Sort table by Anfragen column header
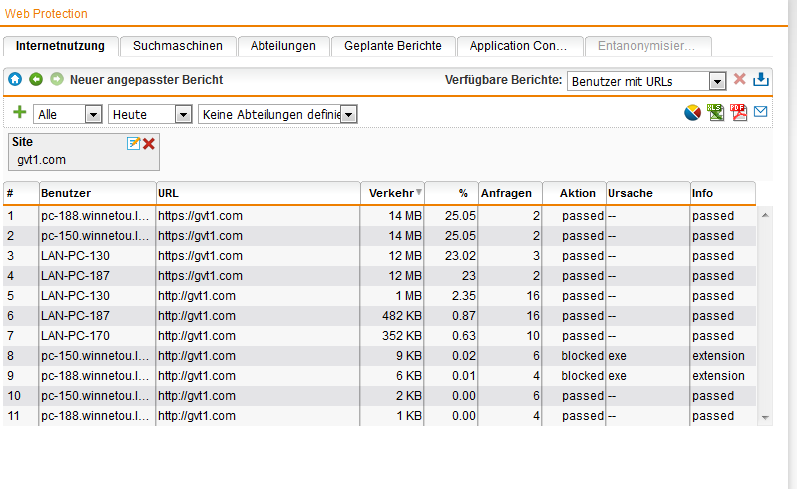 pyautogui.click(x=510, y=193)
